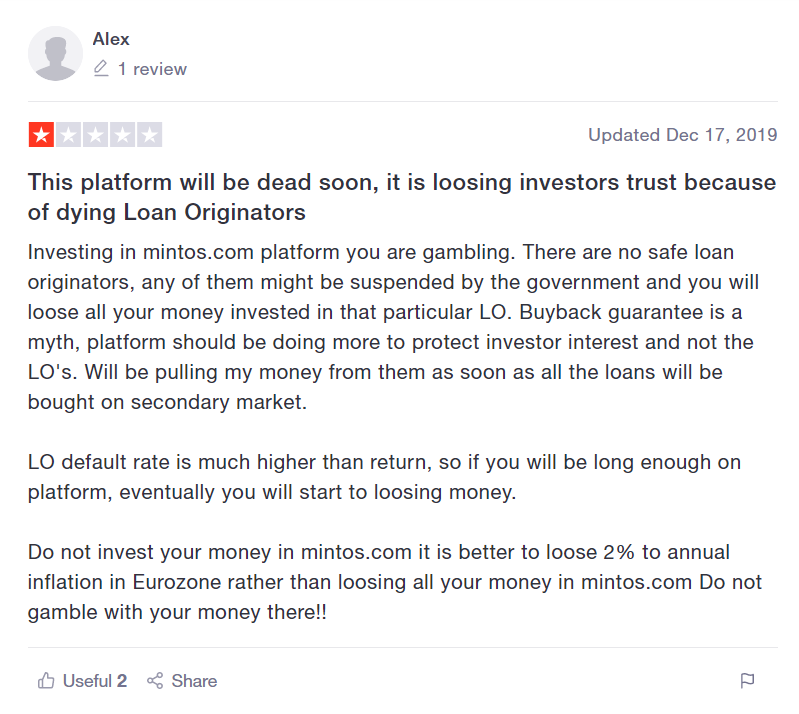Click the thumbs-up Useful icon
Viewport: 799px width, 714px height.
46,681
